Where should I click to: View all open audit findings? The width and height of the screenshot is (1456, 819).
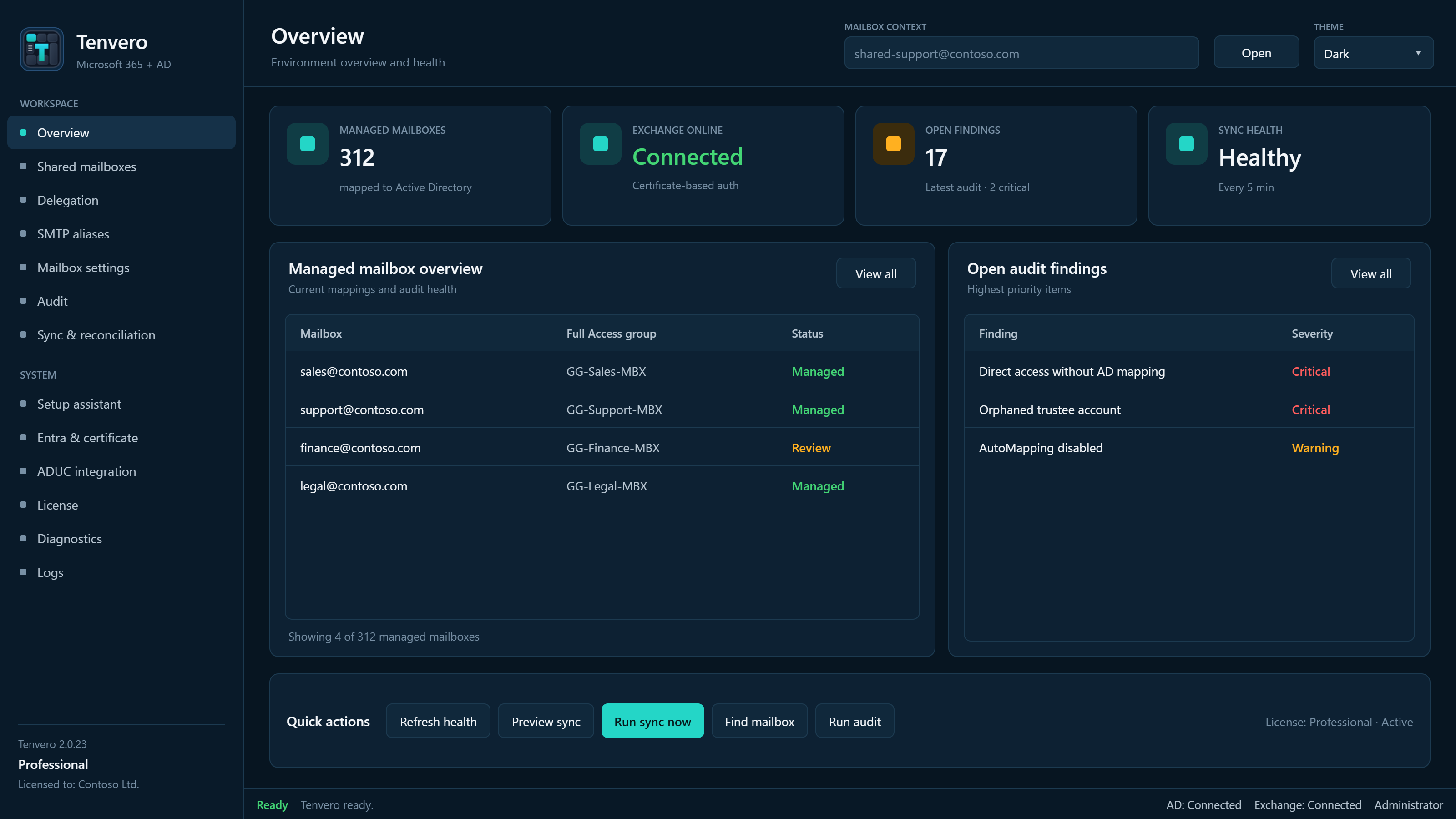point(1370,273)
